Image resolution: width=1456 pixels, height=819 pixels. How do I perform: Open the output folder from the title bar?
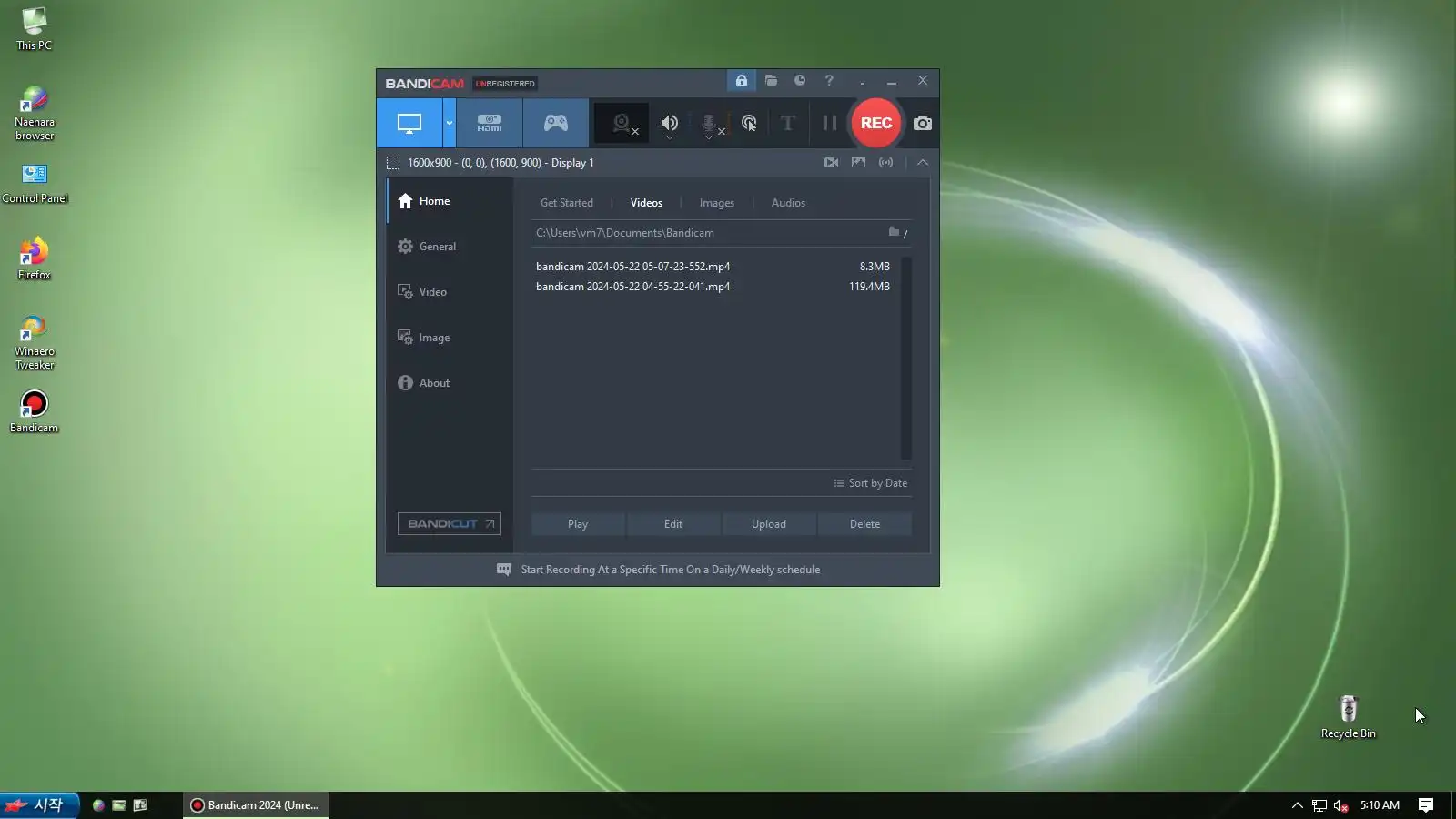(x=771, y=80)
